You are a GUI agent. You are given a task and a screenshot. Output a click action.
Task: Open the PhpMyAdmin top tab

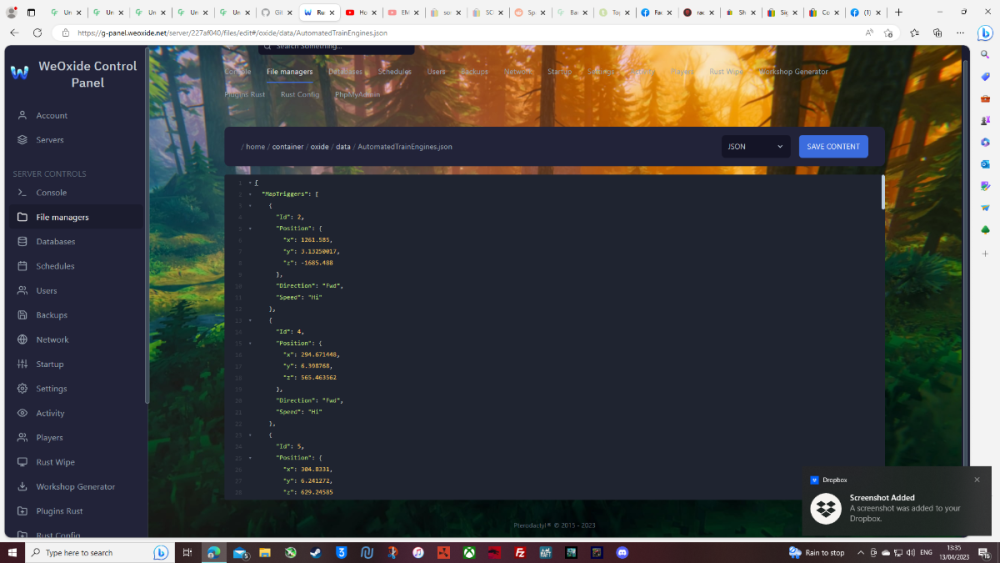(357, 94)
